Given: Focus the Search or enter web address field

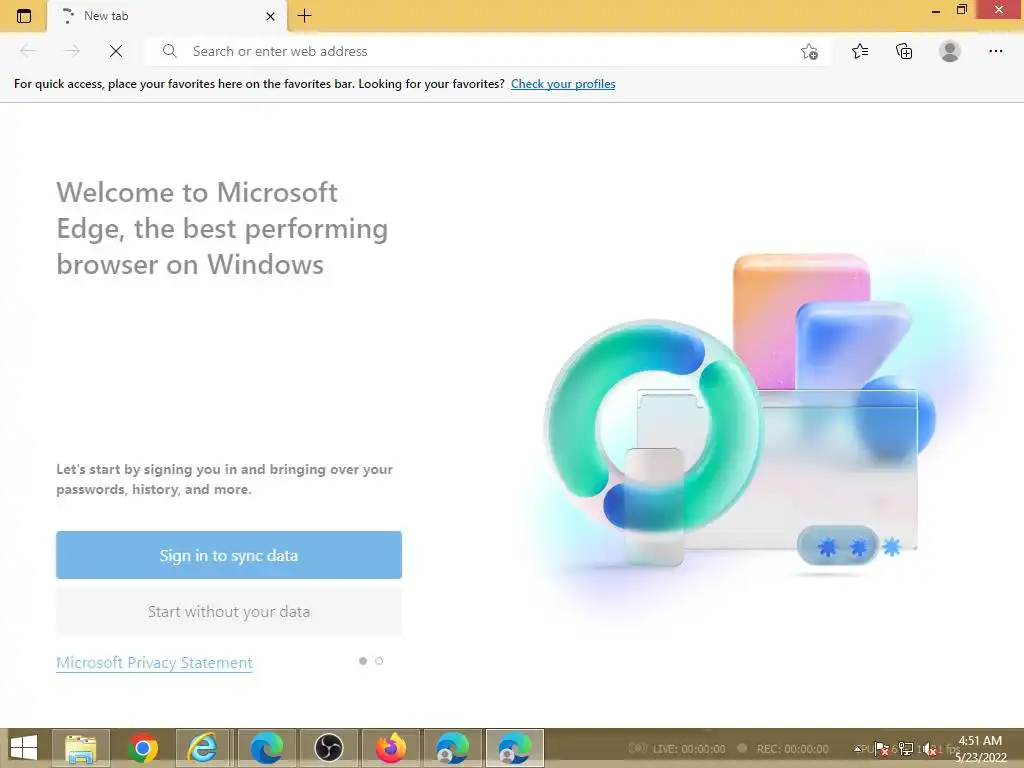Looking at the screenshot, I should [487, 51].
